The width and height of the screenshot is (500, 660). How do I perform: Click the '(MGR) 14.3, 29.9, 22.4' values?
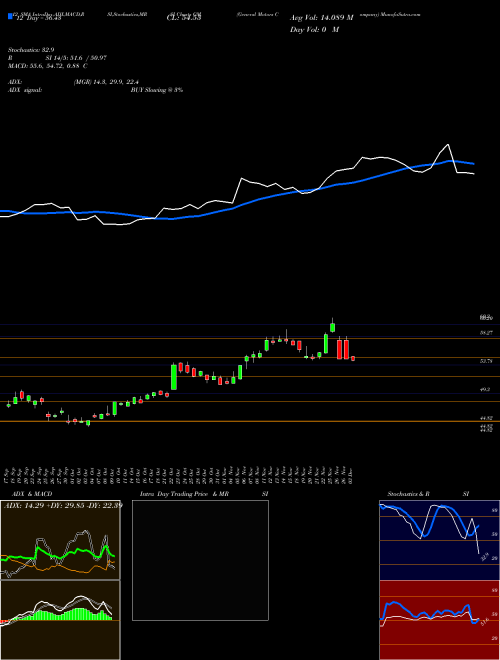pyautogui.click(x=106, y=82)
